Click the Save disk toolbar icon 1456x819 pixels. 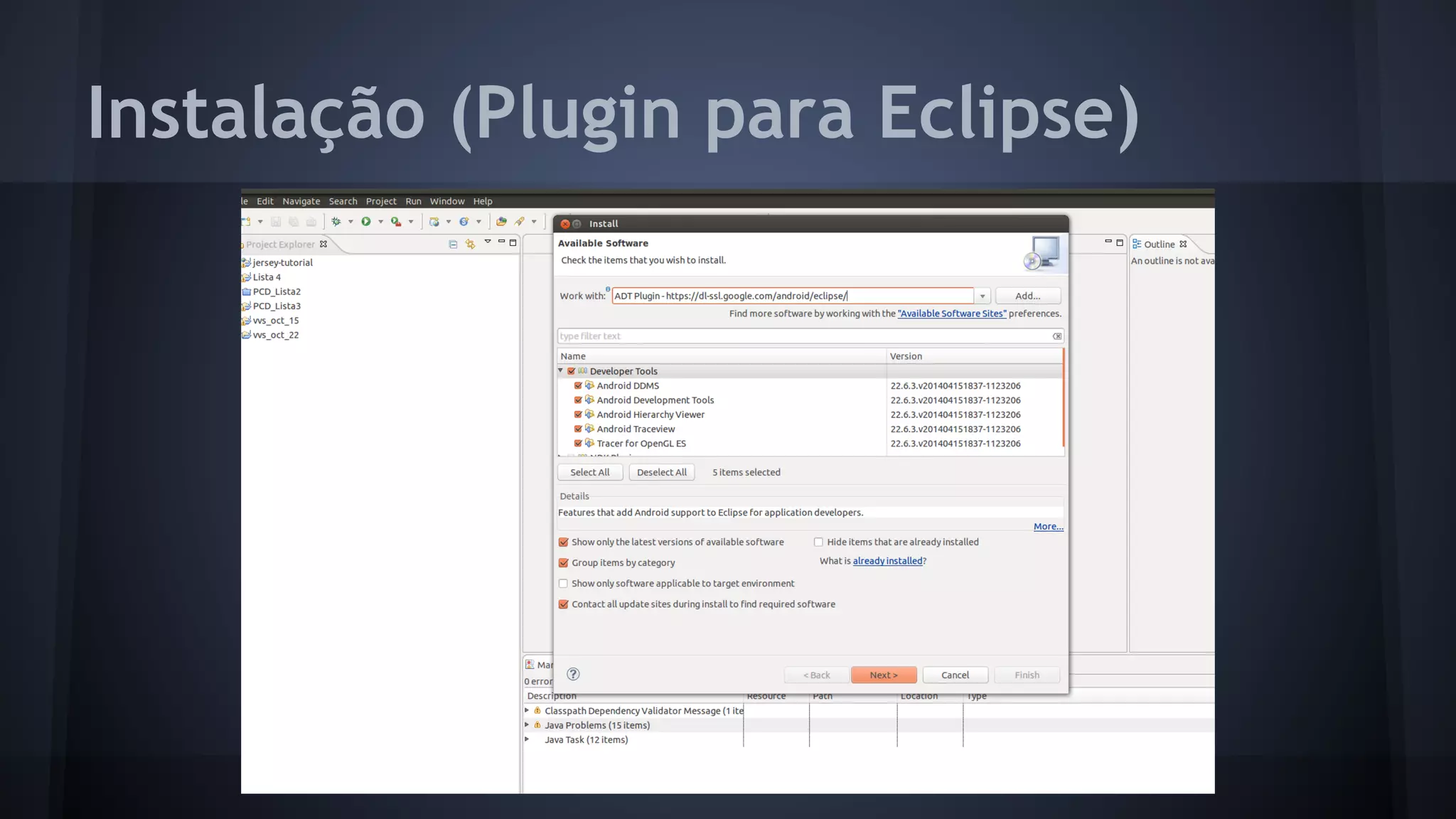276,222
